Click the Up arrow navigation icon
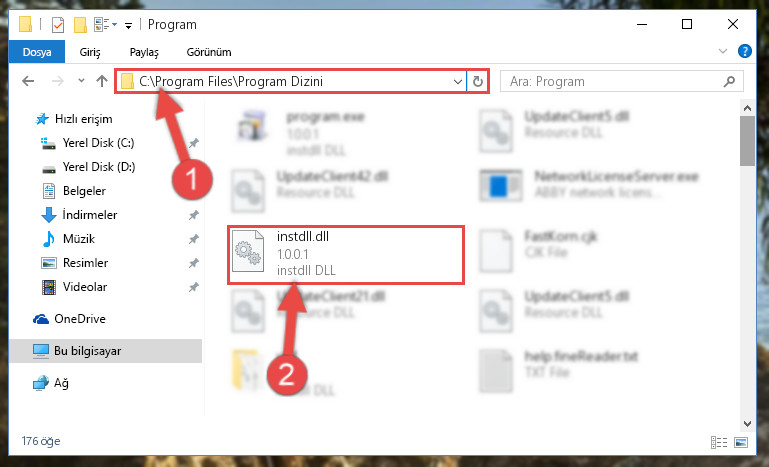 coord(102,81)
